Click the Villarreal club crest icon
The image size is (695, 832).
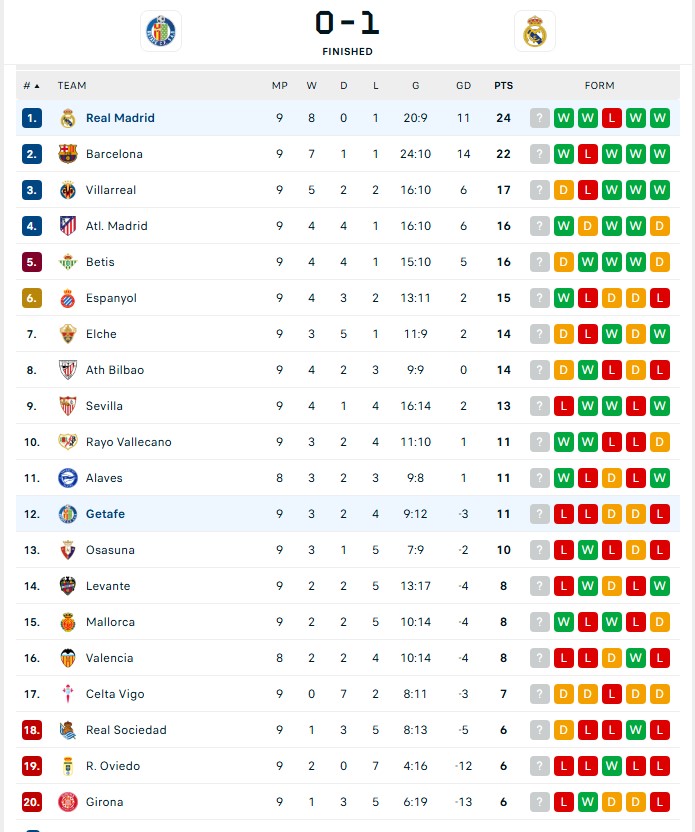68,190
